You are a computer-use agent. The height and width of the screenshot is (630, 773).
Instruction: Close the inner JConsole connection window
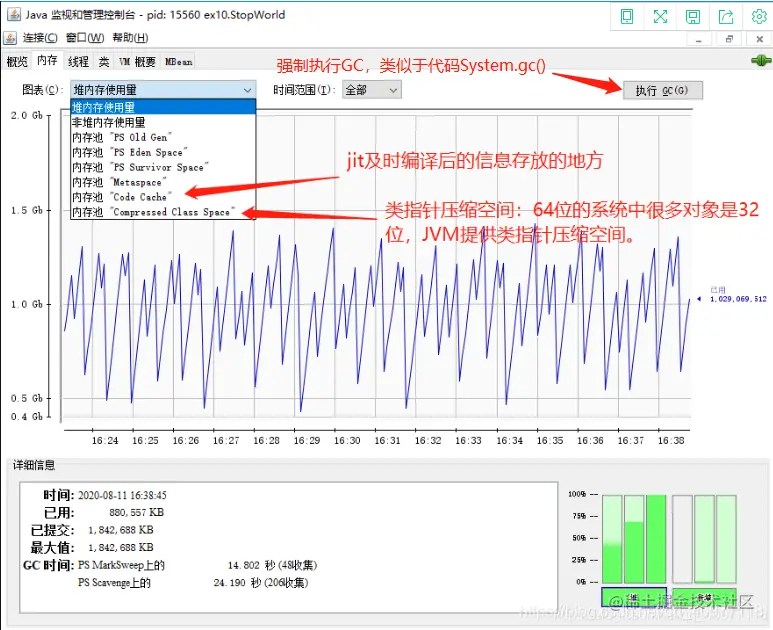[760, 38]
